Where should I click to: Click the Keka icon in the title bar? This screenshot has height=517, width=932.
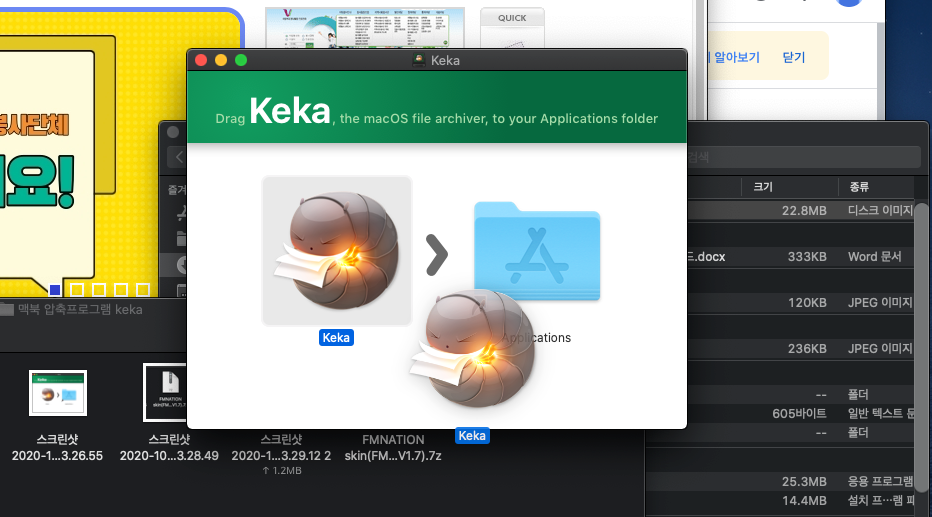pos(419,60)
